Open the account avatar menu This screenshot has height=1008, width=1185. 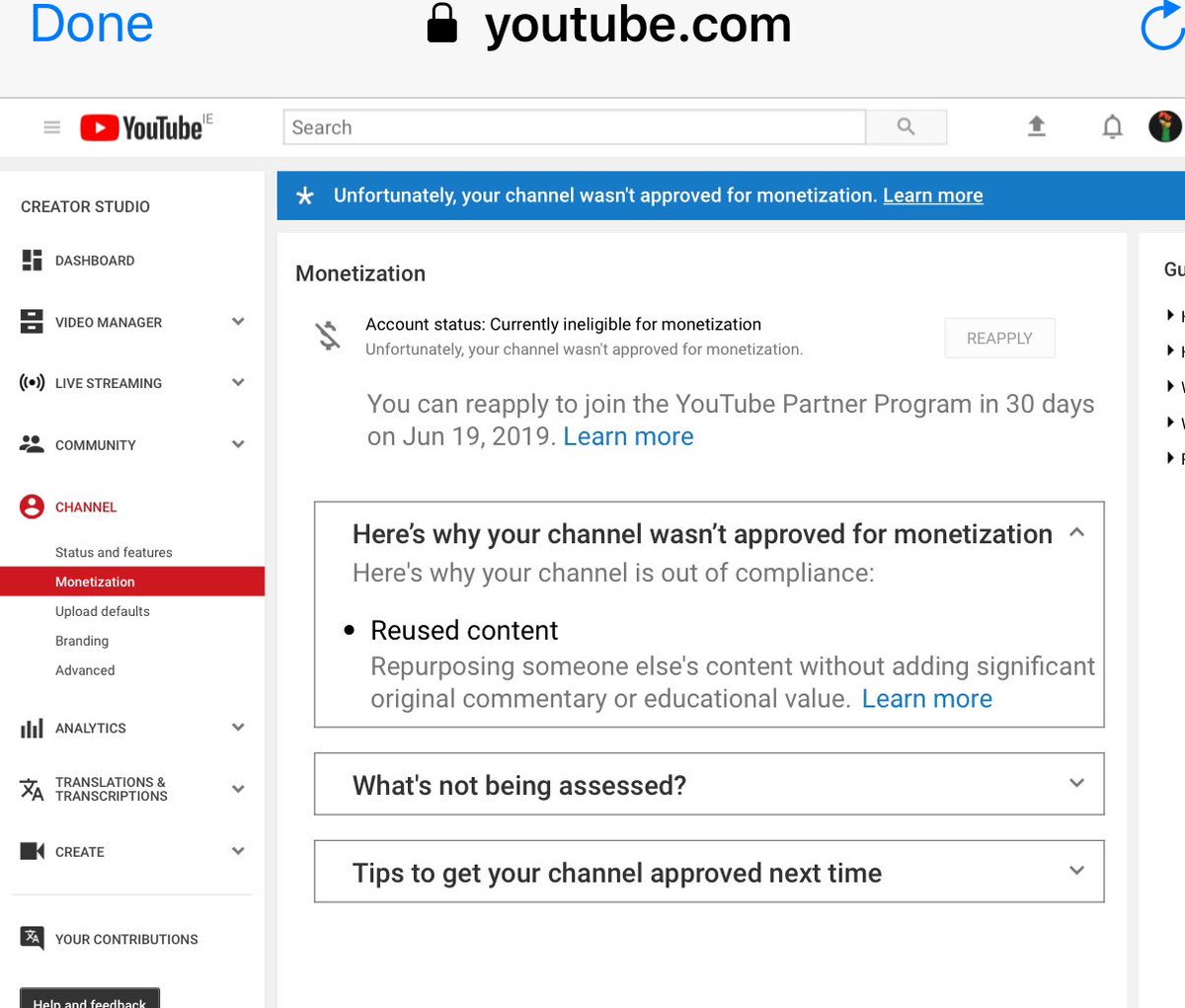coord(1165,126)
